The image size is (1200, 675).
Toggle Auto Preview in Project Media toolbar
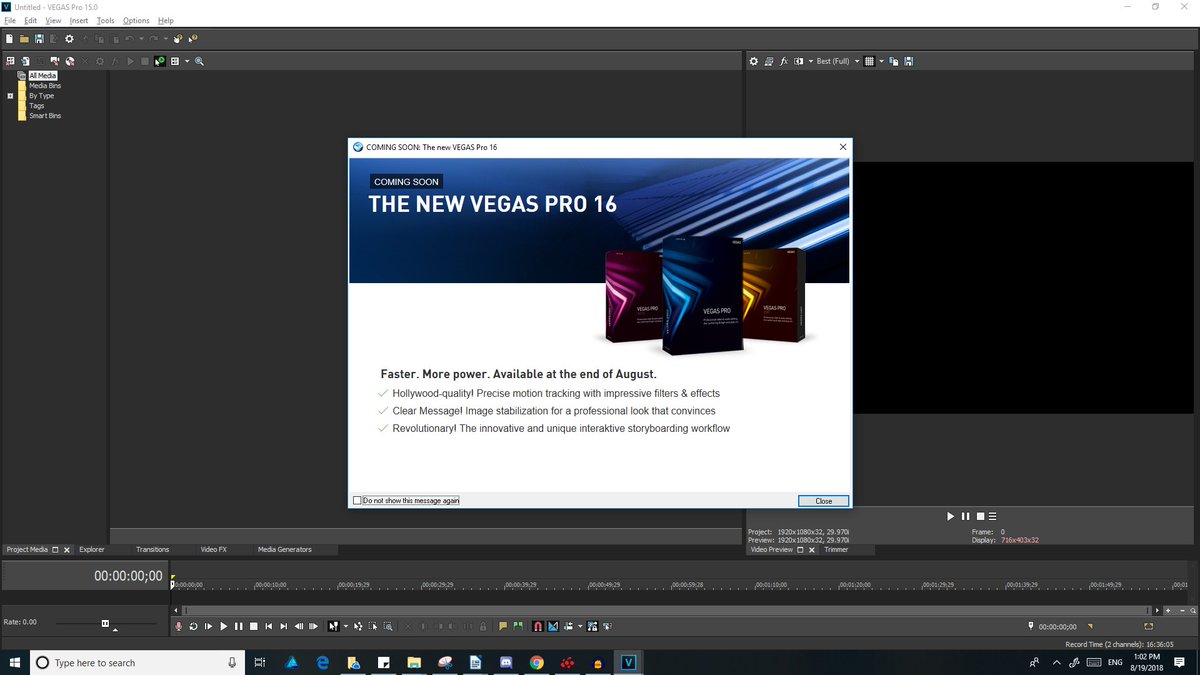159,61
